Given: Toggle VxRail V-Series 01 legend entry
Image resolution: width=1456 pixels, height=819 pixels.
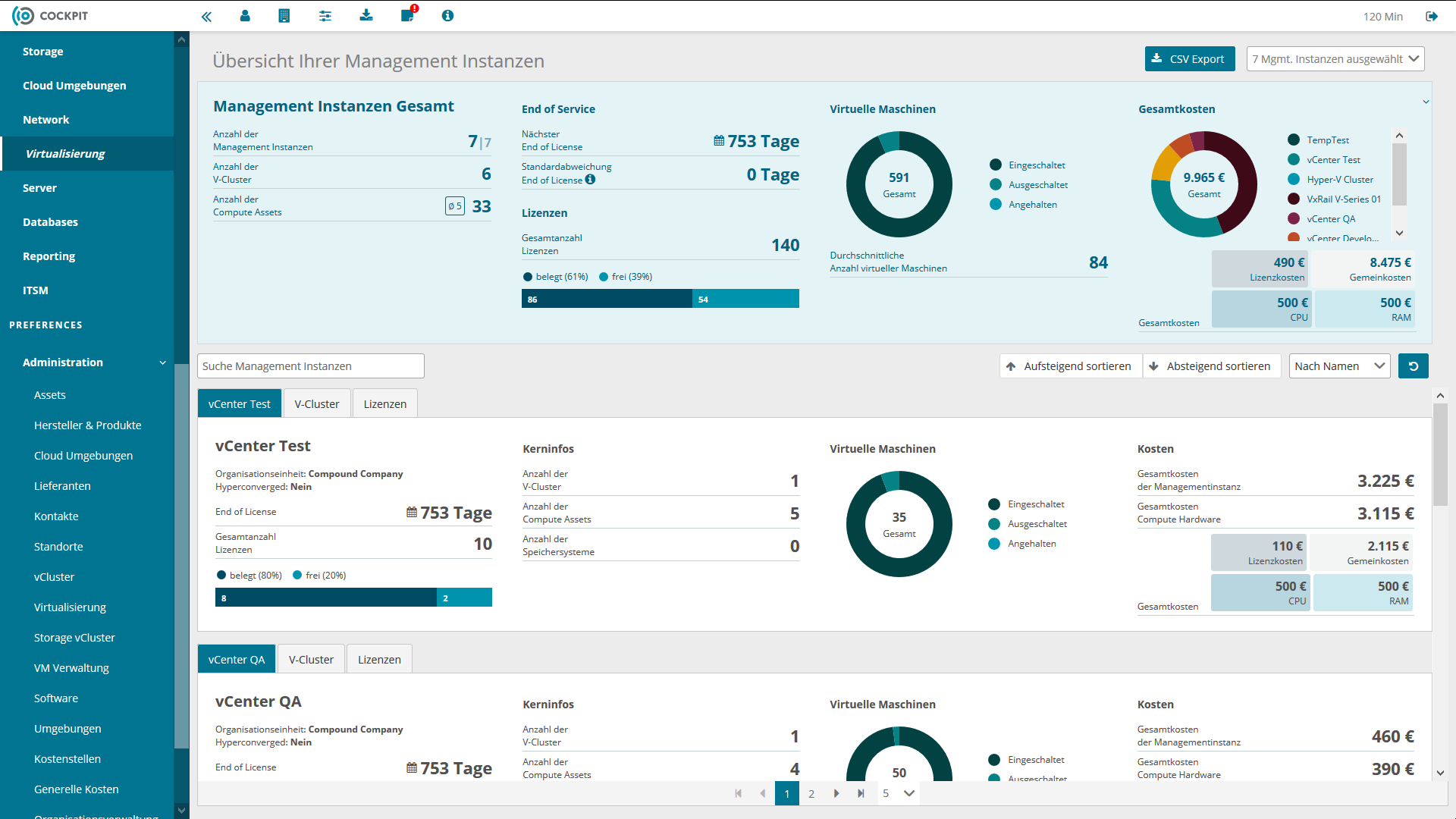Looking at the screenshot, I should coord(1335,199).
